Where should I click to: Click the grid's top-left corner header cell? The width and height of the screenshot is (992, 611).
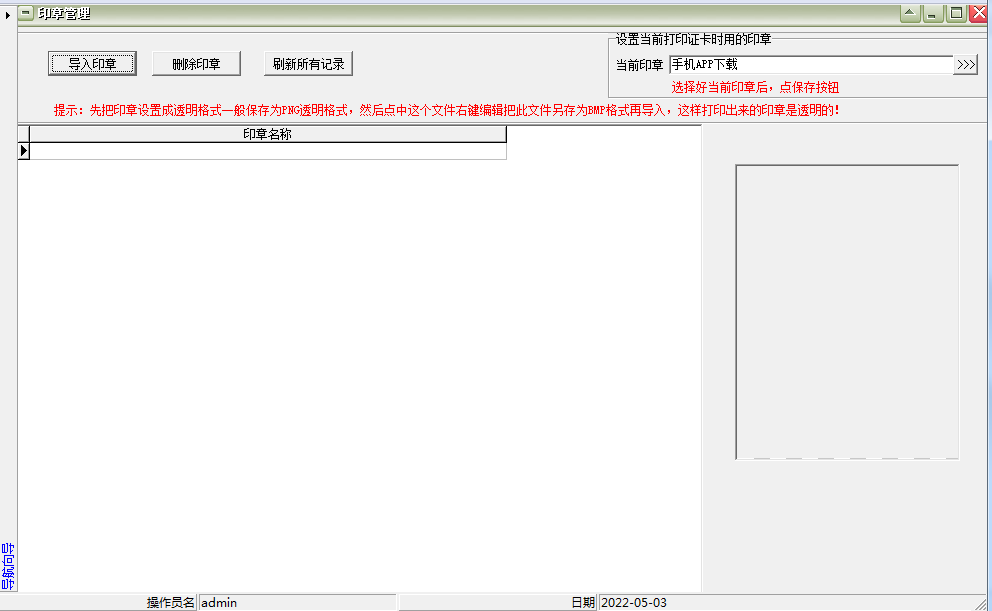tap(24, 134)
